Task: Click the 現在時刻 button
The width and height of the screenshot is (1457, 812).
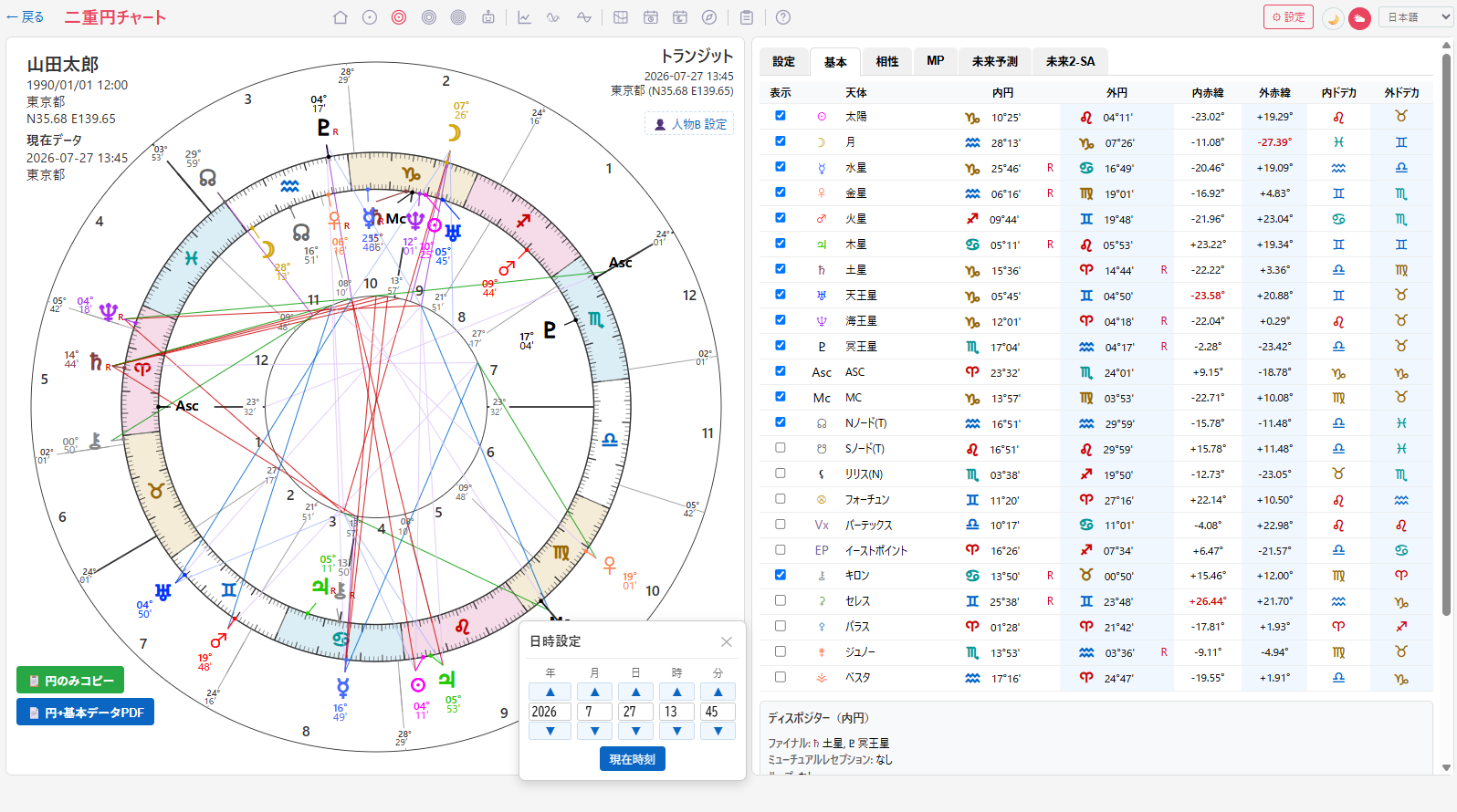Action: [633, 759]
